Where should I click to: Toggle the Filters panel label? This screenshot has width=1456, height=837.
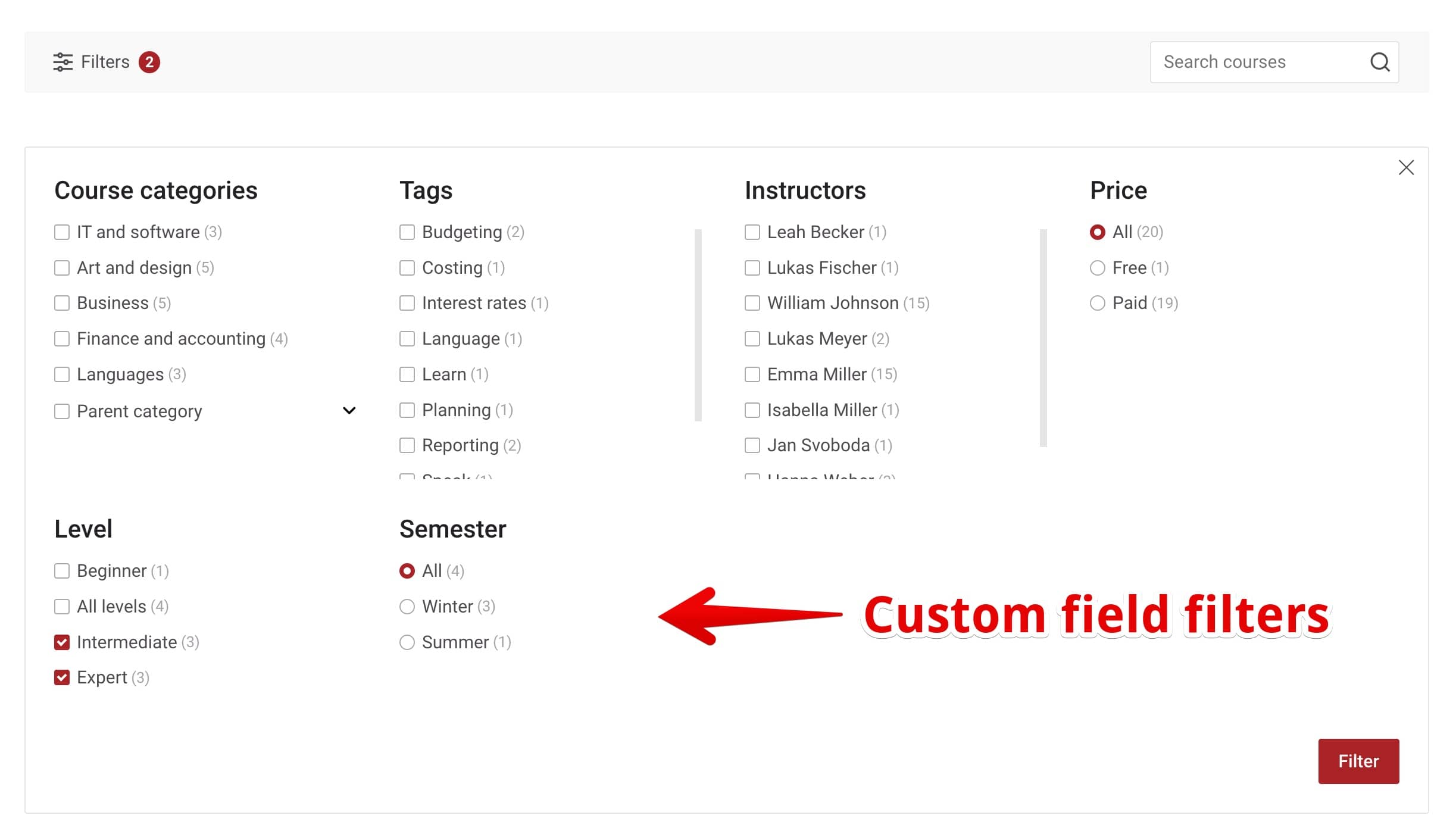105,62
